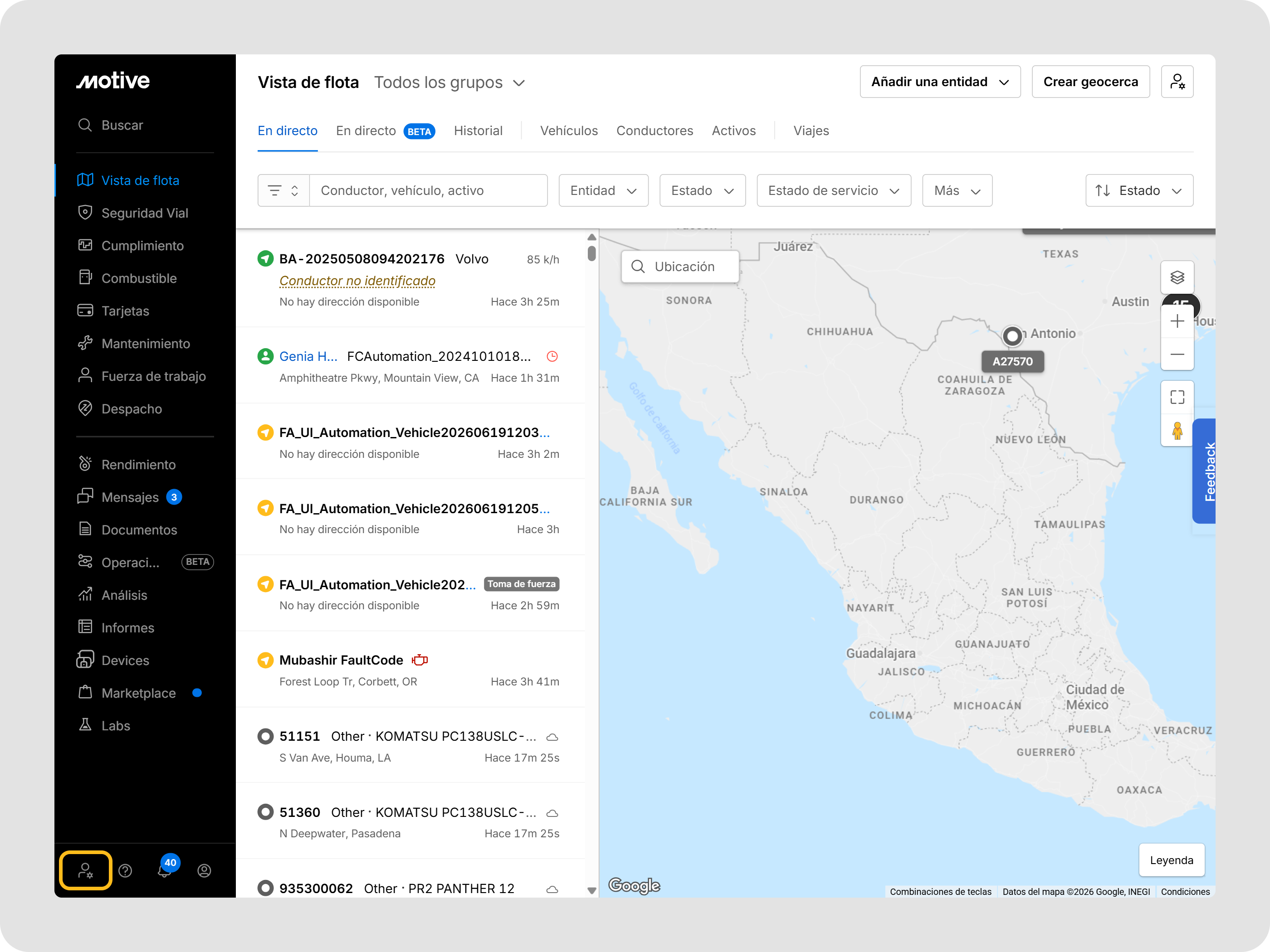
Task: Select asset 51151 KOMATSU row
Action: point(410,745)
